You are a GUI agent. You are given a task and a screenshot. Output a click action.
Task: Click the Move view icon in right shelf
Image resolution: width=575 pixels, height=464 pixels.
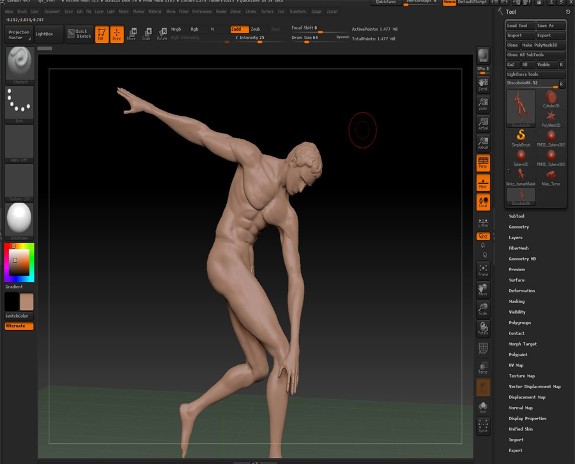pos(483,289)
